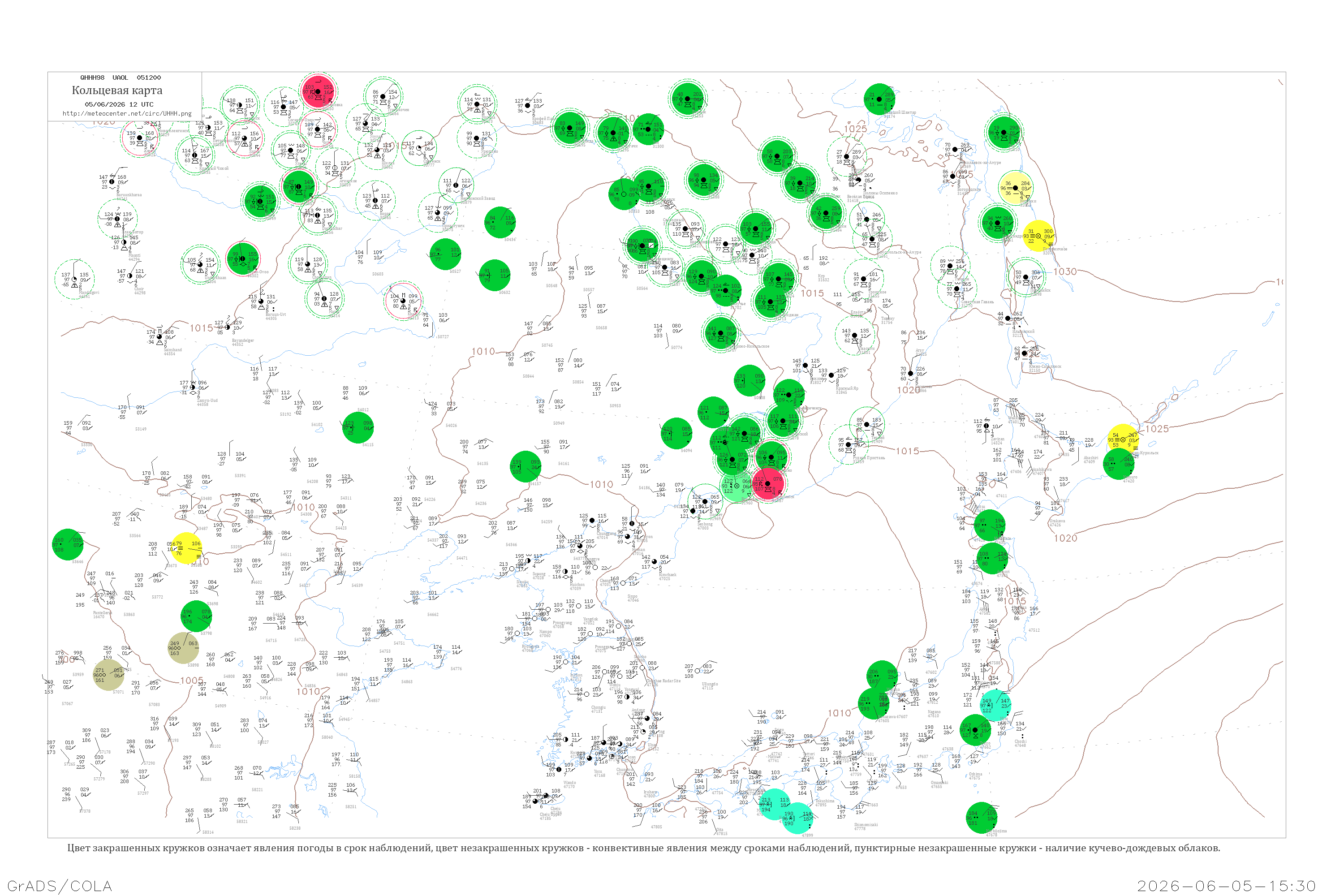Image resolution: width=1344 pixels, height=896 pixels.
Task: Click the Maanti station label
Action: [x=134, y=255]
